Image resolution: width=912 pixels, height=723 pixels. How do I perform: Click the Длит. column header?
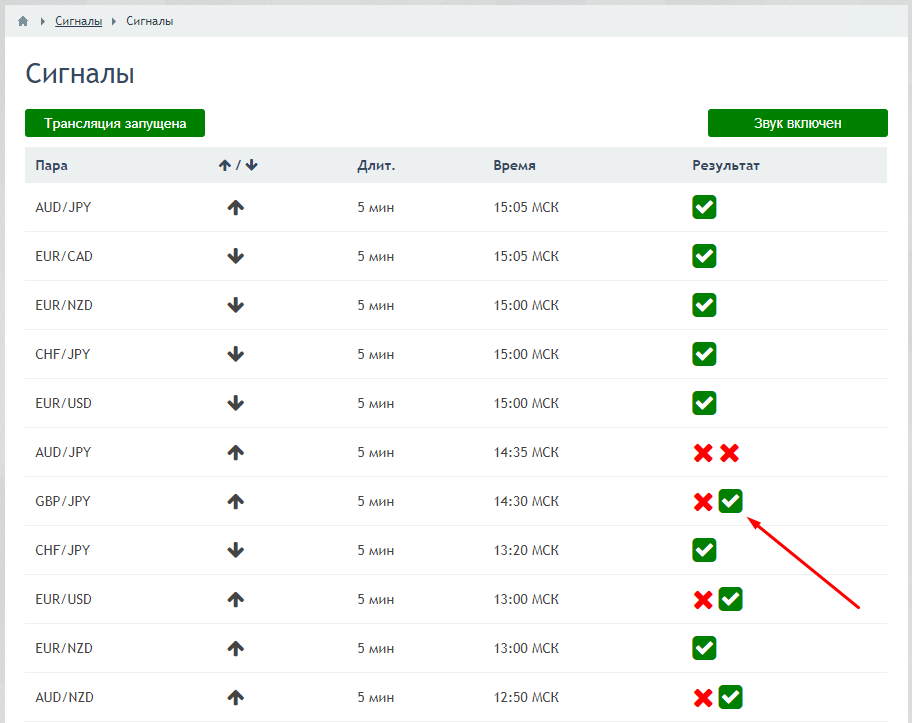pos(376,166)
